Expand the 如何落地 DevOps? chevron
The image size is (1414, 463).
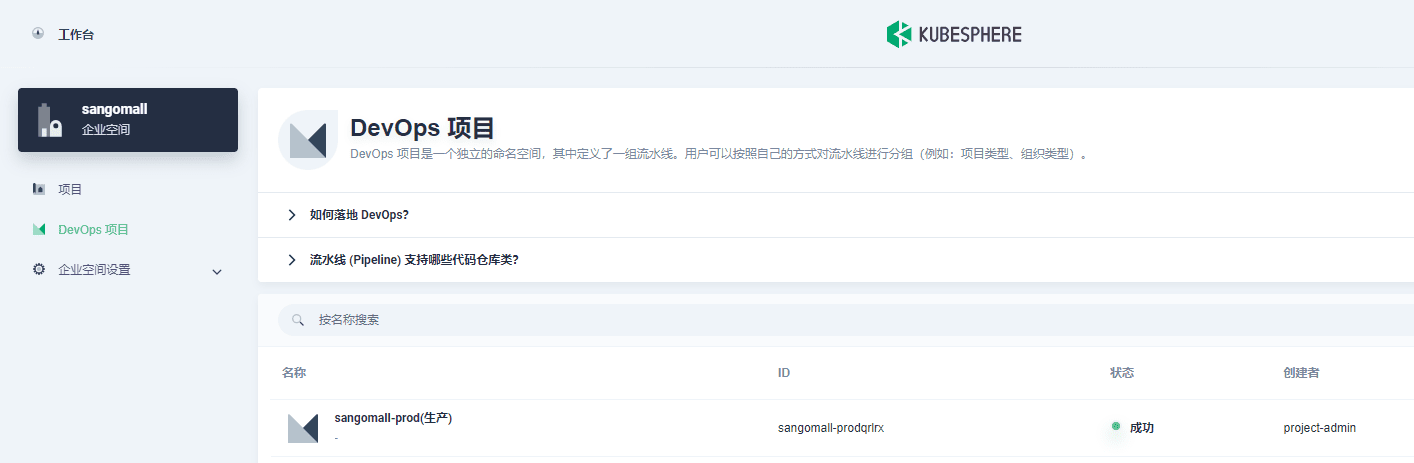pyautogui.click(x=291, y=215)
